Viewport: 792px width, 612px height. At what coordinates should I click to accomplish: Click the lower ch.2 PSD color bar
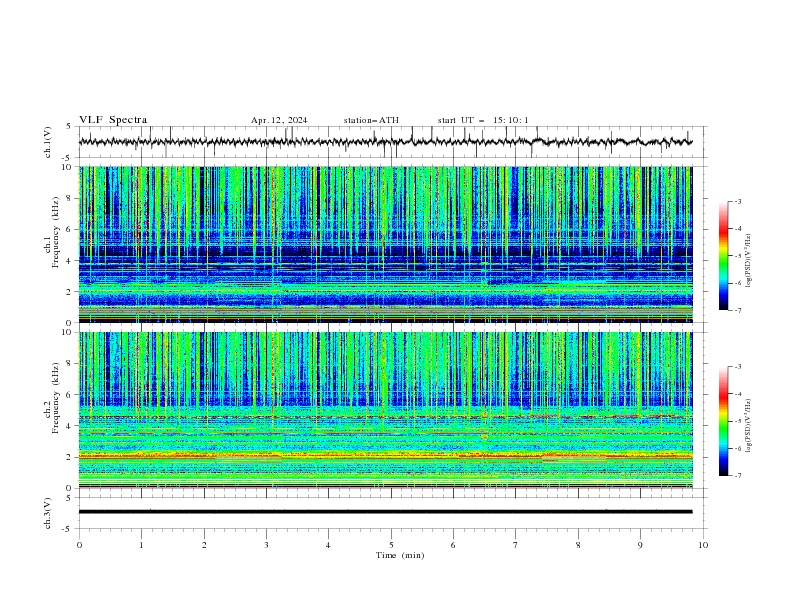pos(723,421)
